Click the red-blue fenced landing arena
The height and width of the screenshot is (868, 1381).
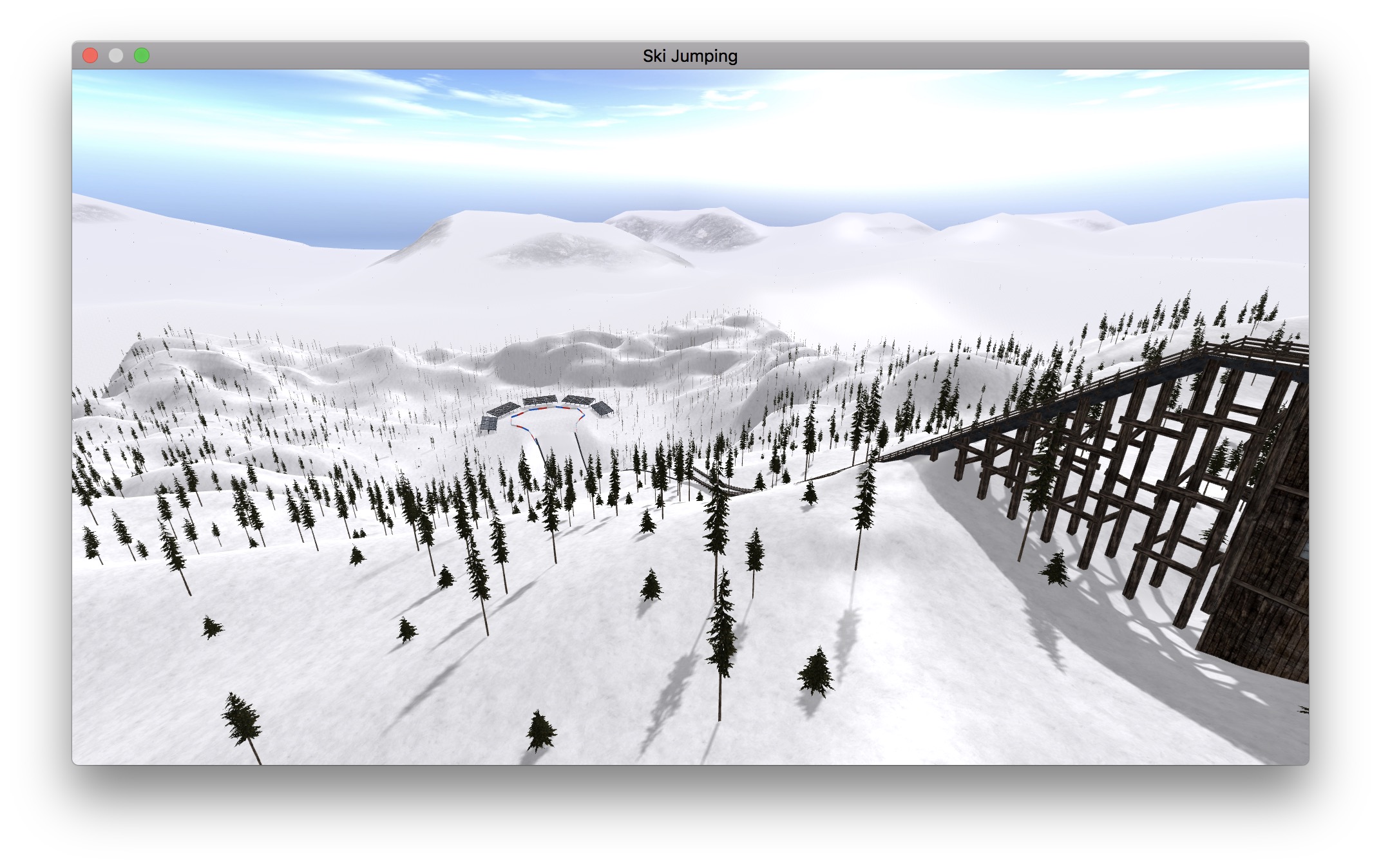[x=548, y=422]
